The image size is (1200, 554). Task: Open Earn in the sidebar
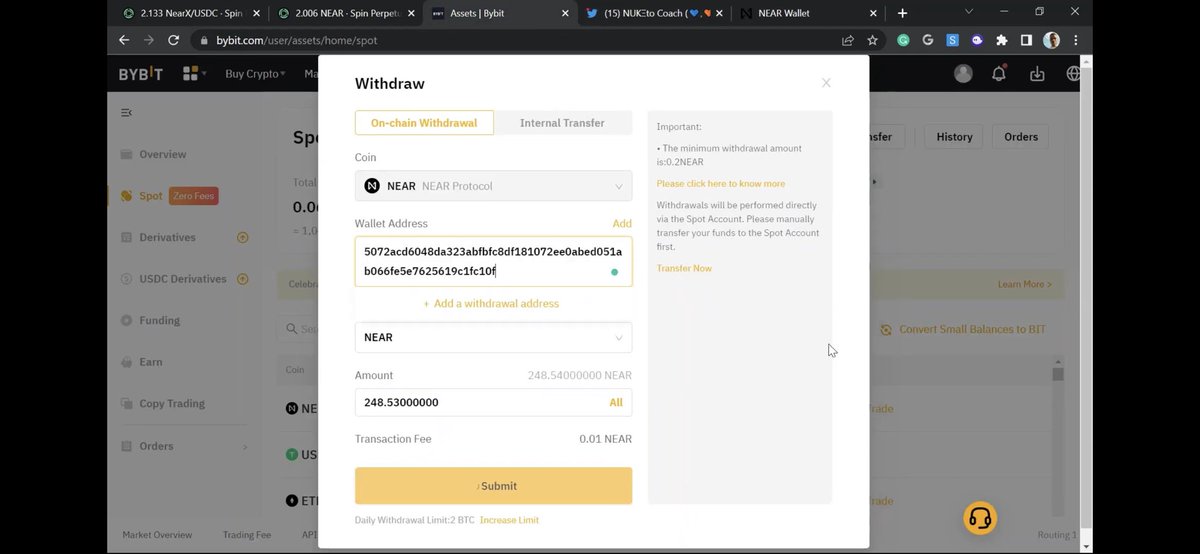pyautogui.click(x=151, y=362)
